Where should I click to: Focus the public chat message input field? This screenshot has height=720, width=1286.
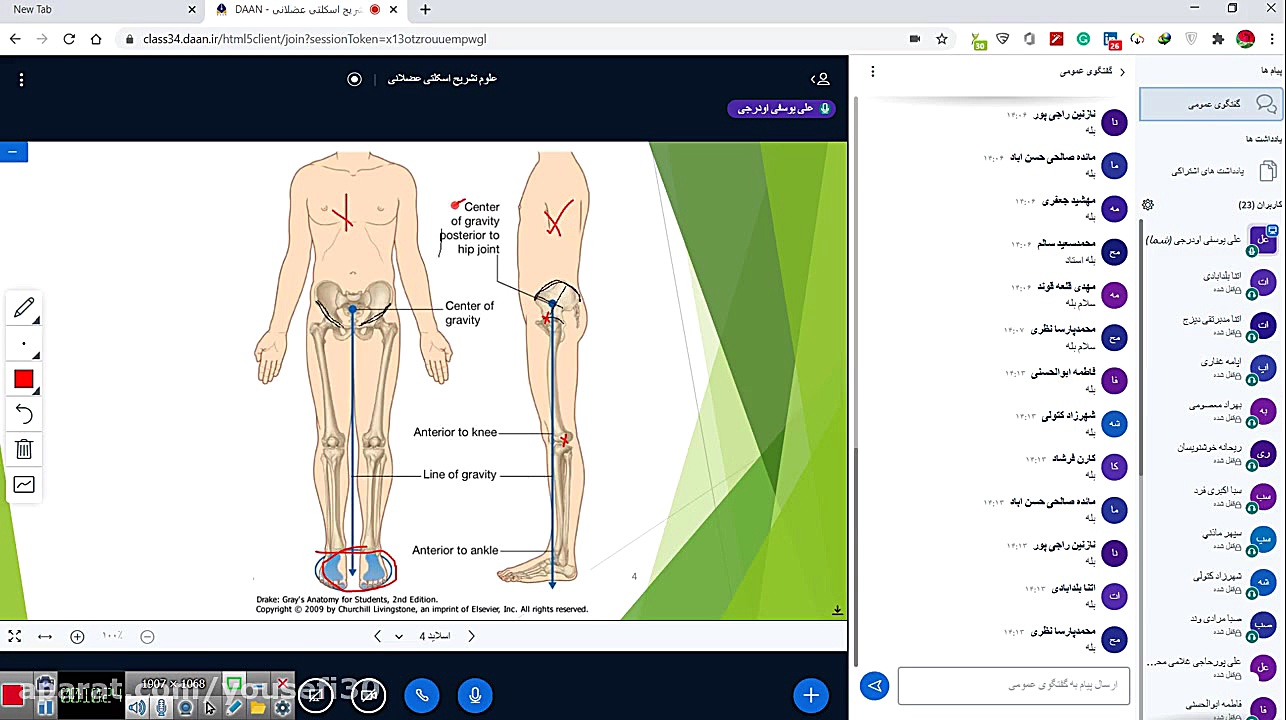(x=1014, y=685)
